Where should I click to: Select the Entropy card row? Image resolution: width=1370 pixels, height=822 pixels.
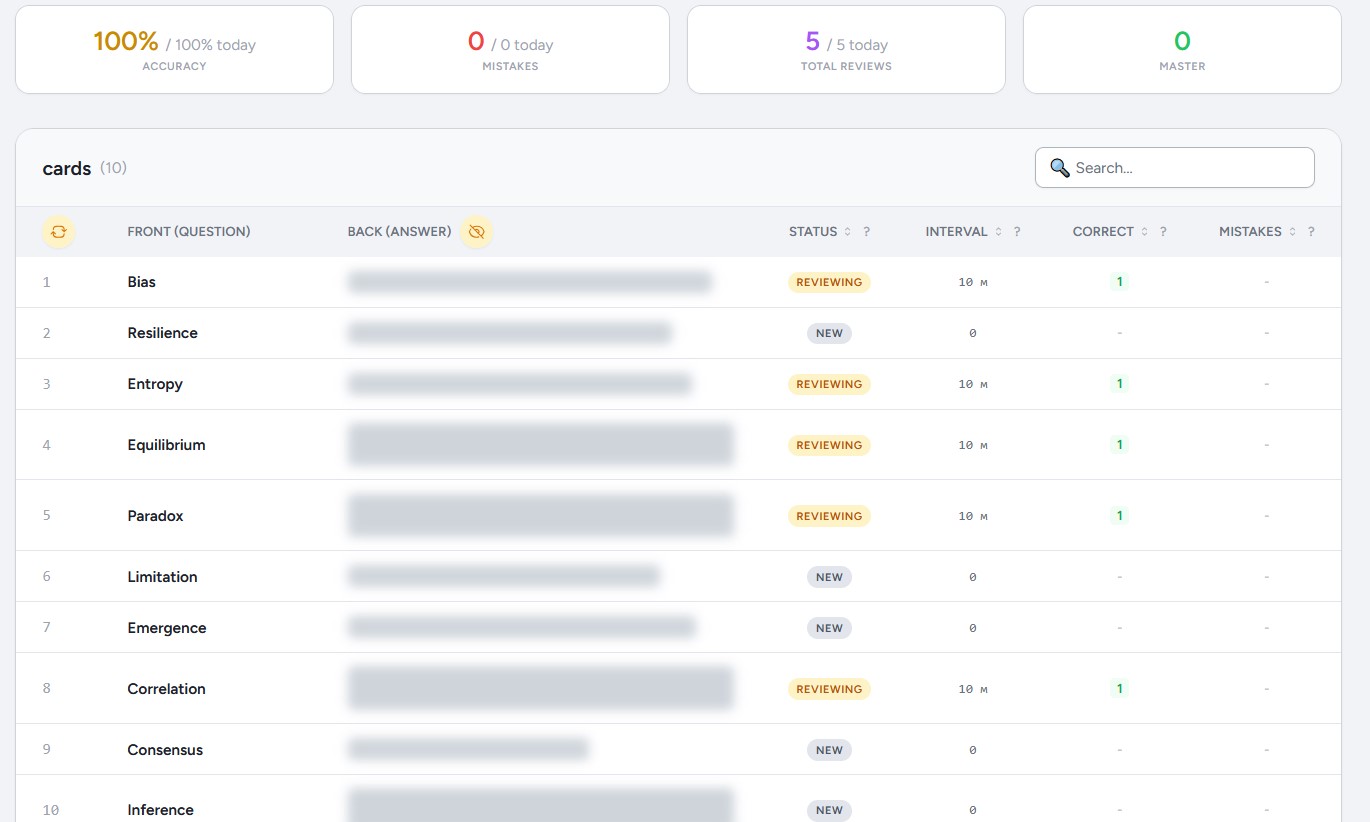click(155, 384)
